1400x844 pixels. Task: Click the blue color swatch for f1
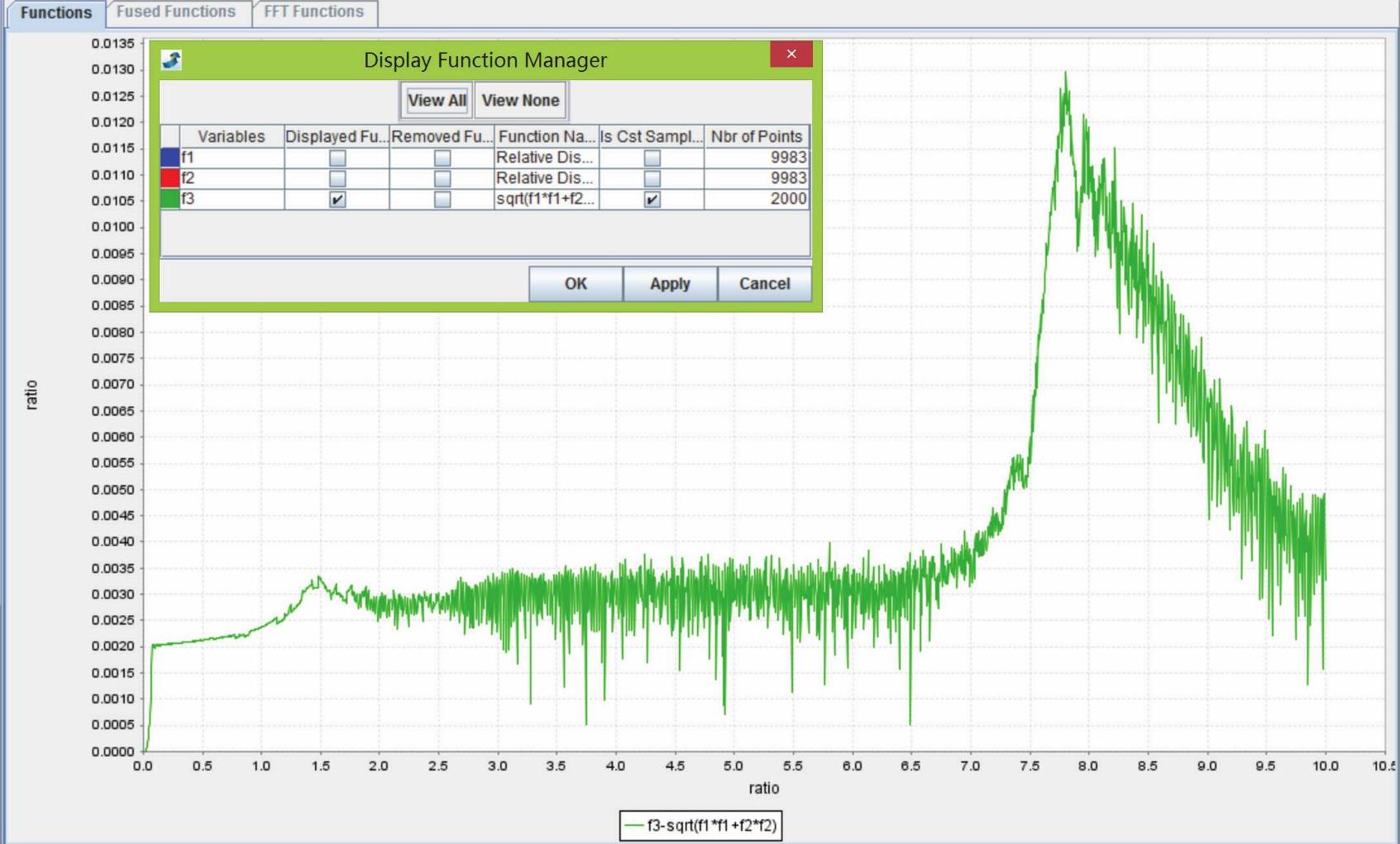(170, 158)
